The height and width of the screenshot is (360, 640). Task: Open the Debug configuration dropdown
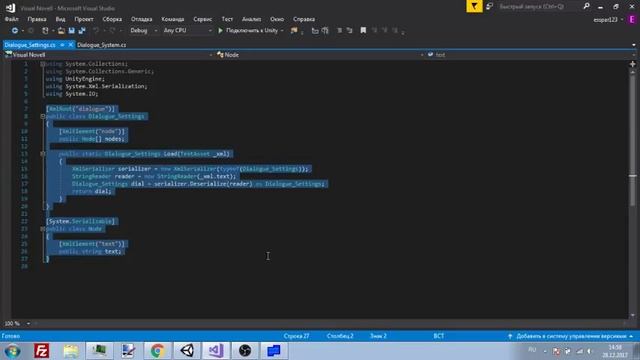pos(143,31)
